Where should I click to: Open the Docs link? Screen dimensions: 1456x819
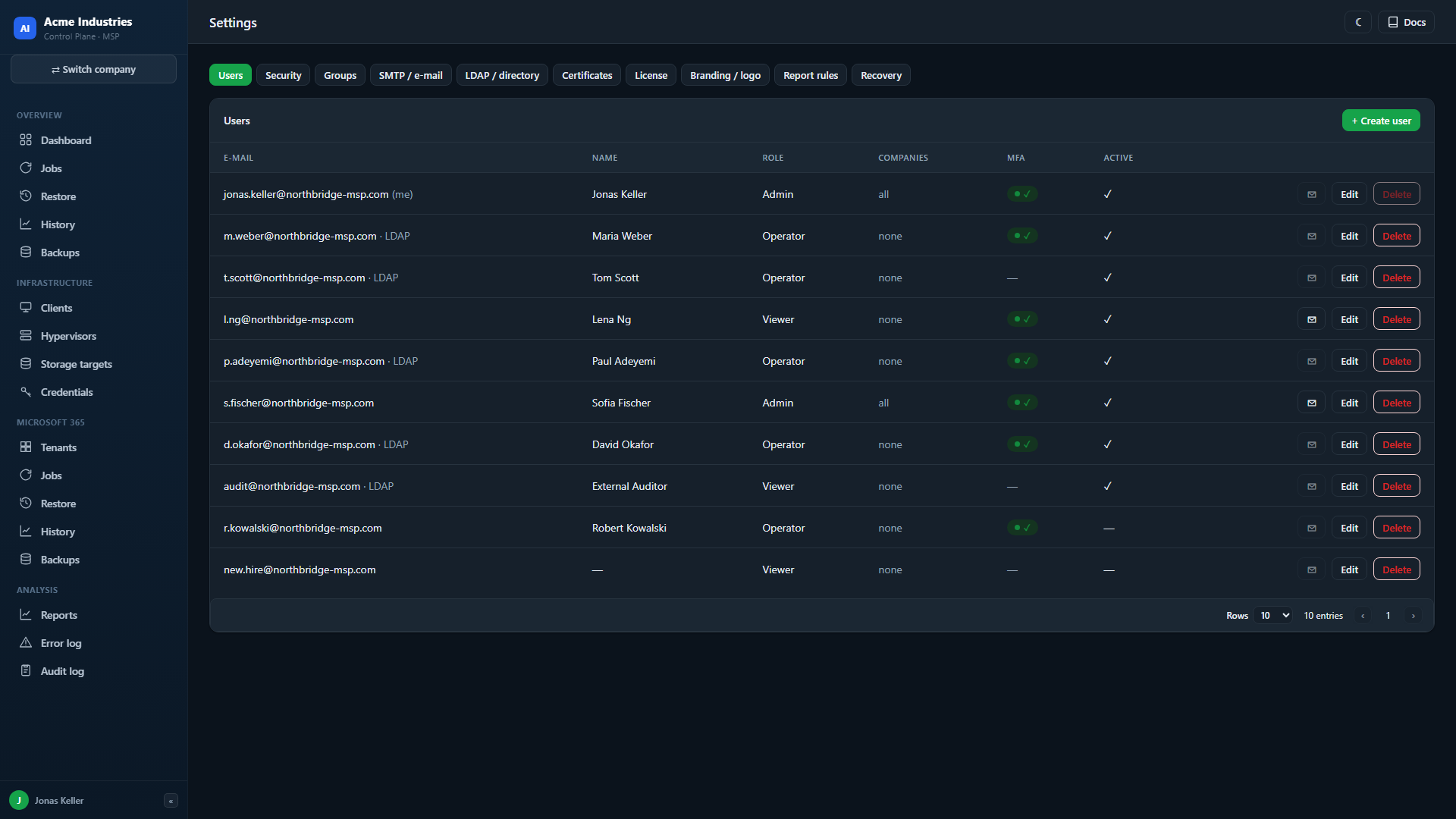click(x=1406, y=22)
